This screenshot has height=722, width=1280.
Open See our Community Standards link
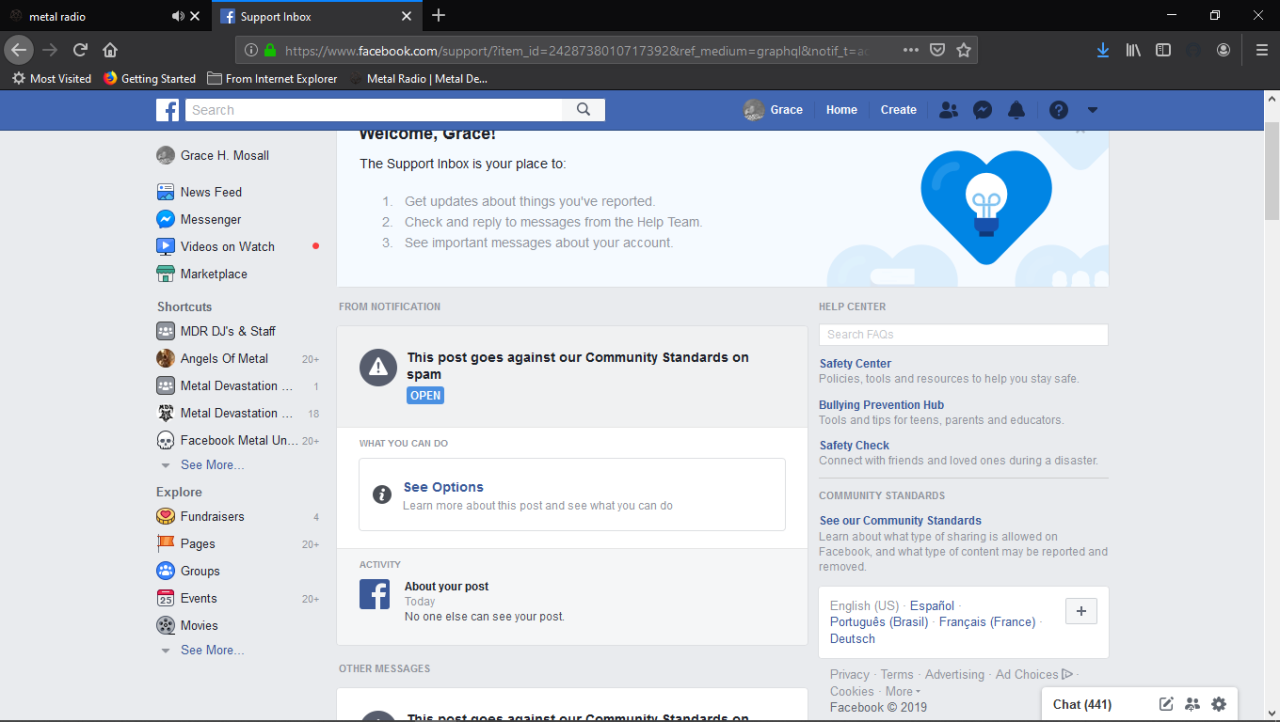pyautogui.click(x=900, y=520)
